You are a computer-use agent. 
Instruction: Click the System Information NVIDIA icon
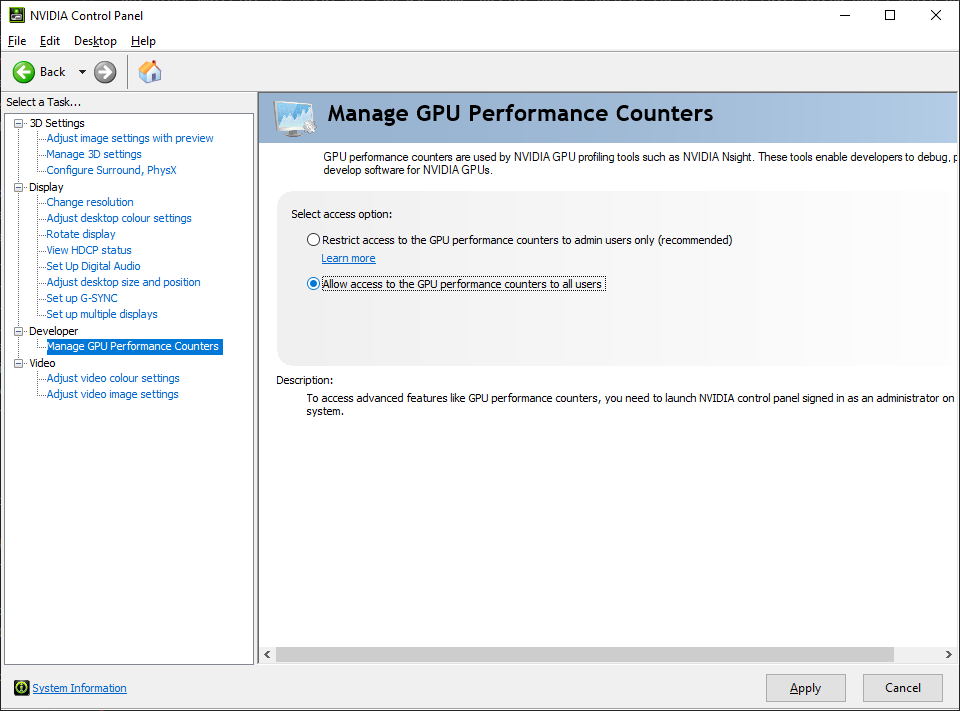pyautogui.click(x=21, y=688)
